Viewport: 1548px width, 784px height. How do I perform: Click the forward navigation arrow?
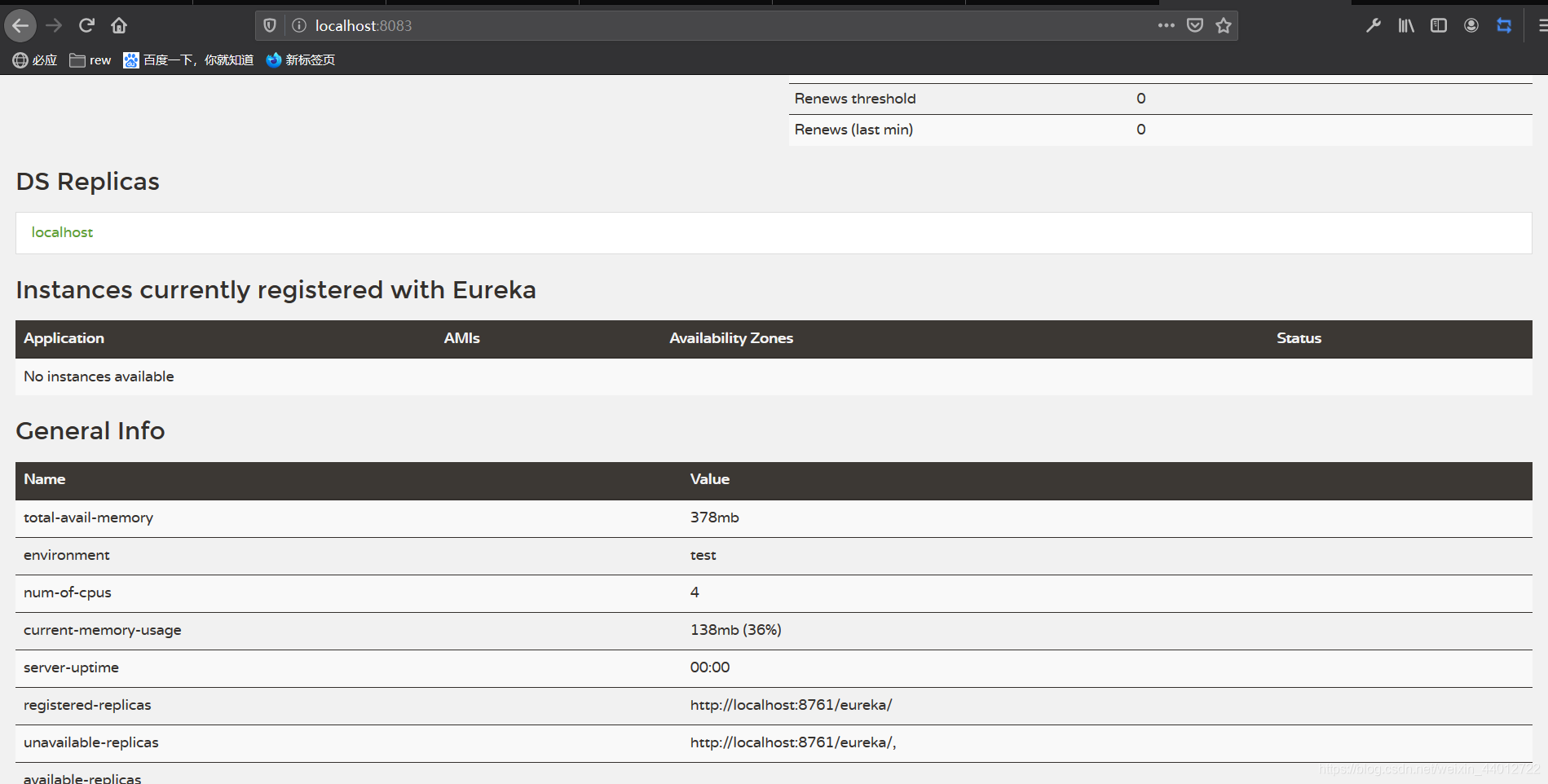(54, 25)
